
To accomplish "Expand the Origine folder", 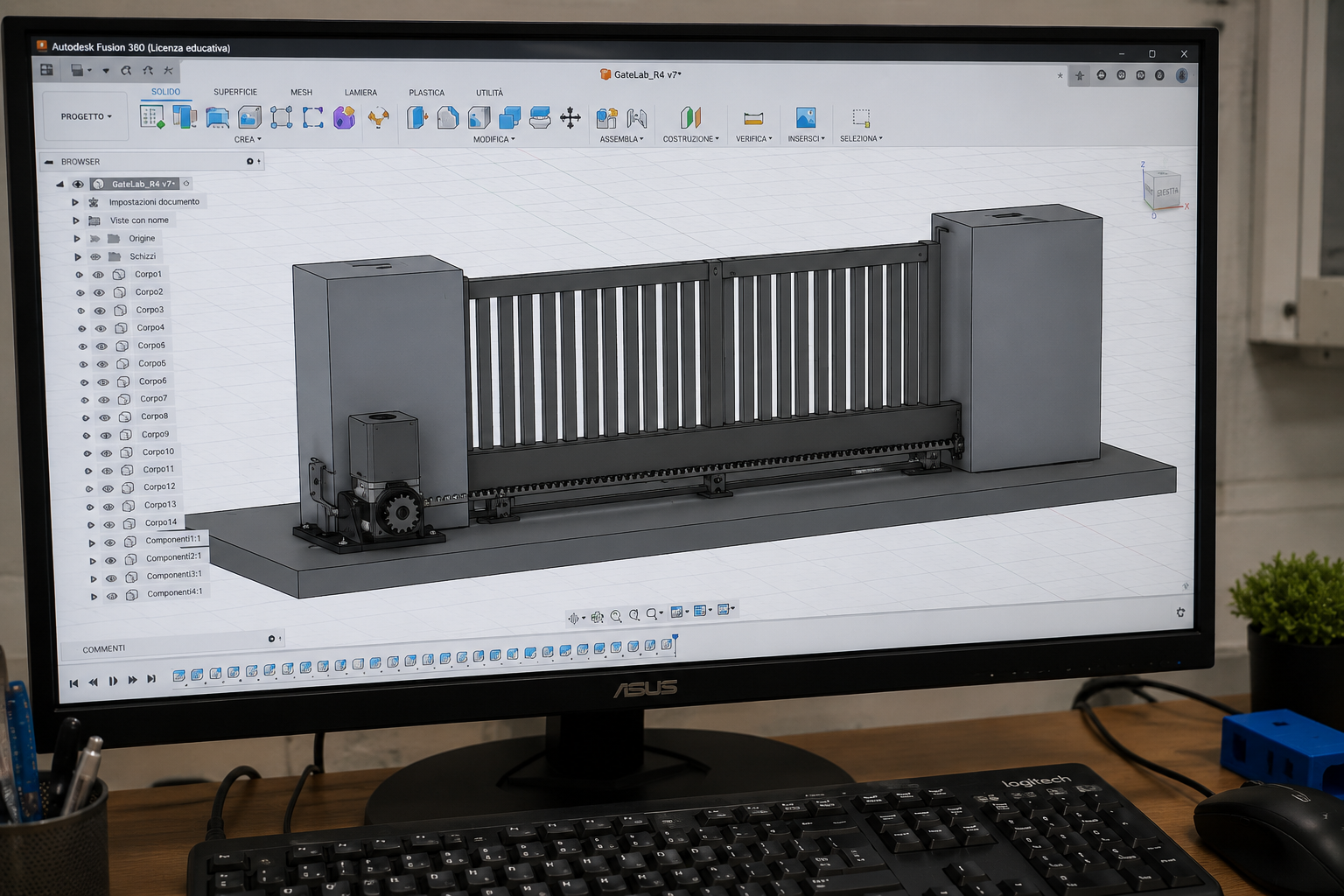I will pyautogui.click(x=77, y=239).
